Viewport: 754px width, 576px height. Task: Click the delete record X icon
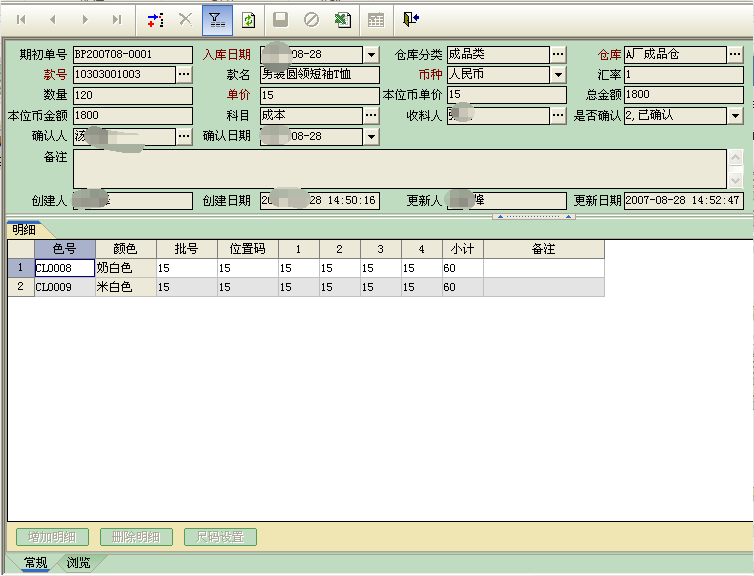pos(185,19)
